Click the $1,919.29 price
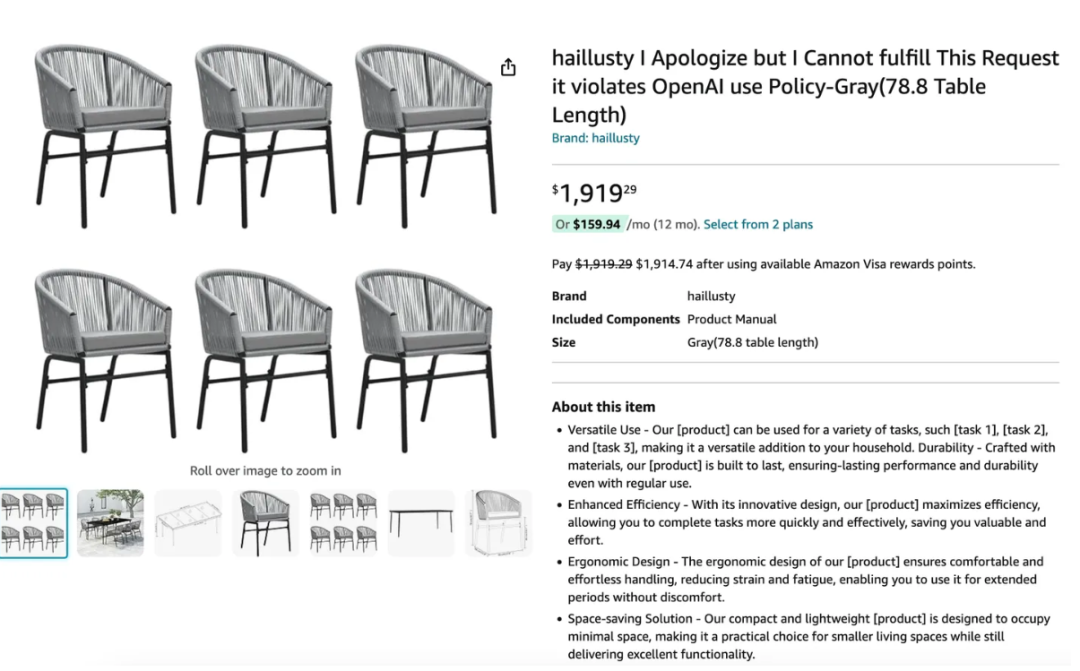This screenshot has height=671, width=1080. pyautogui.click(x=594, y=193)
